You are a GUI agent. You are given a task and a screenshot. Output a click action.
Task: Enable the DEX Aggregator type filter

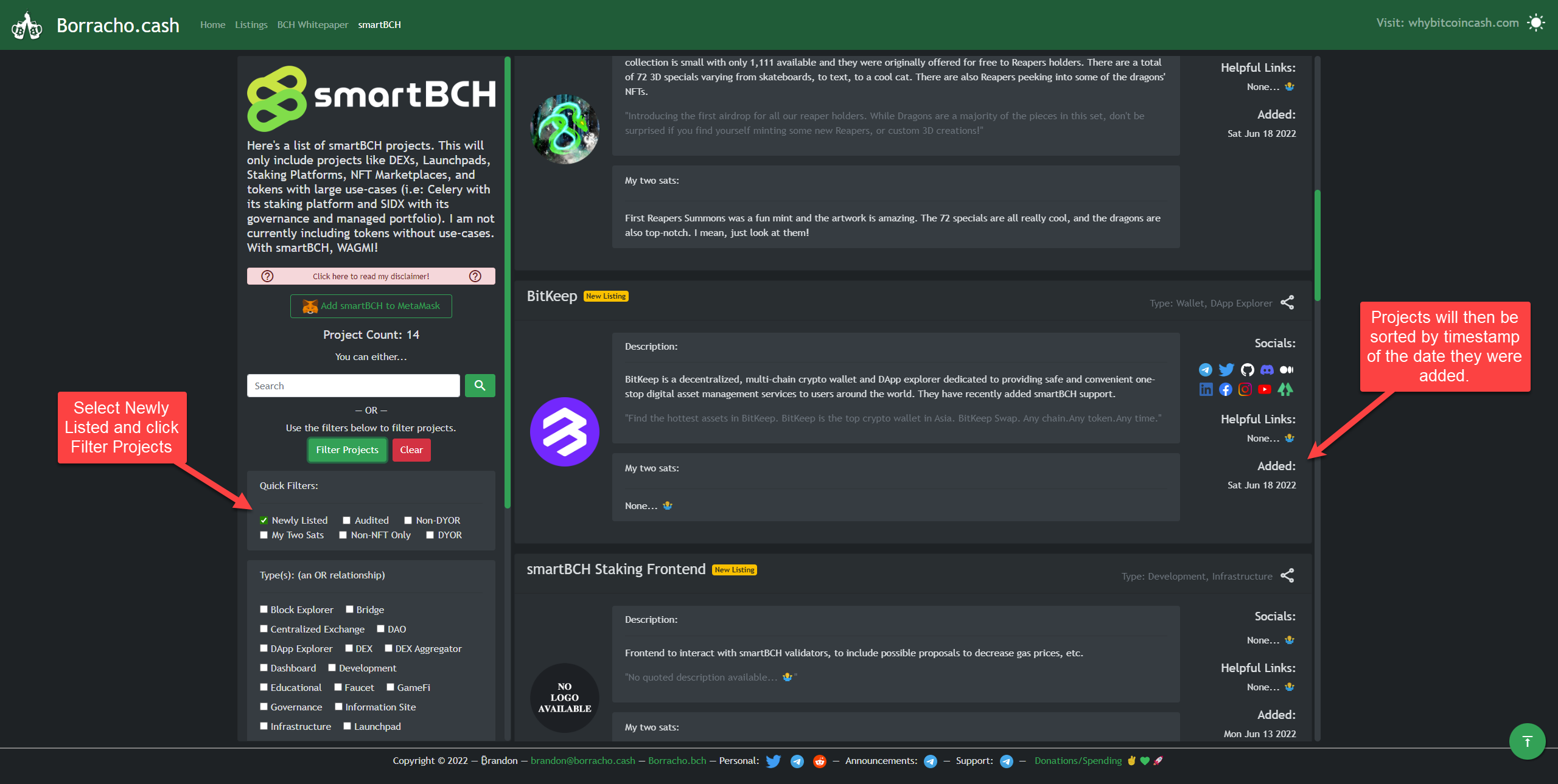pyautogui.click(x=388, y=648)
